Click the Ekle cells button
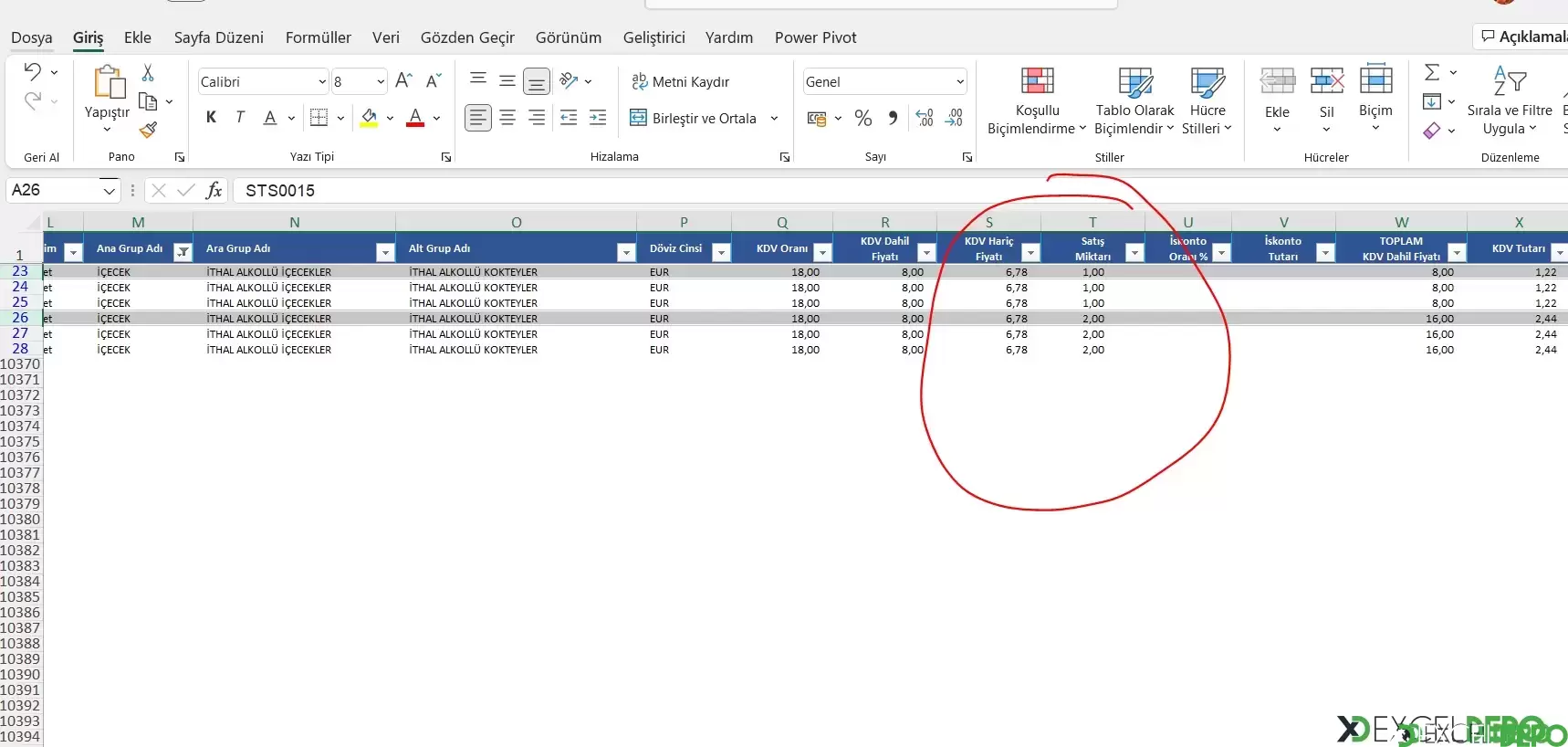 [1277, 99]
